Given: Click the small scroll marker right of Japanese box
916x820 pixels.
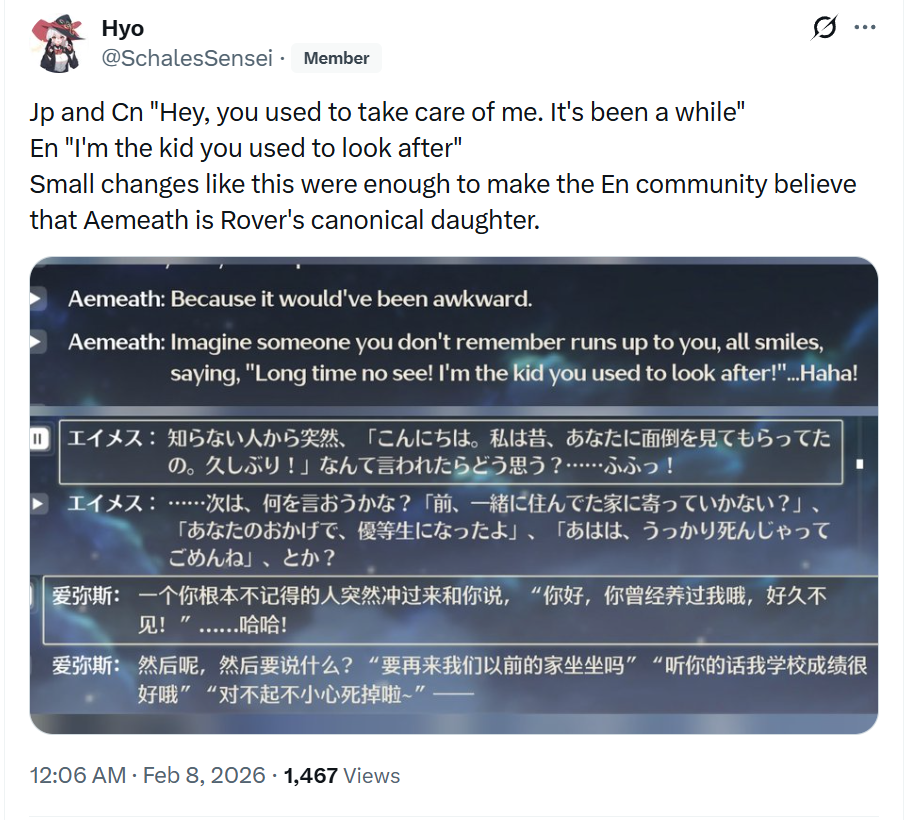Looking at the screenshot, I should point(859,464).
